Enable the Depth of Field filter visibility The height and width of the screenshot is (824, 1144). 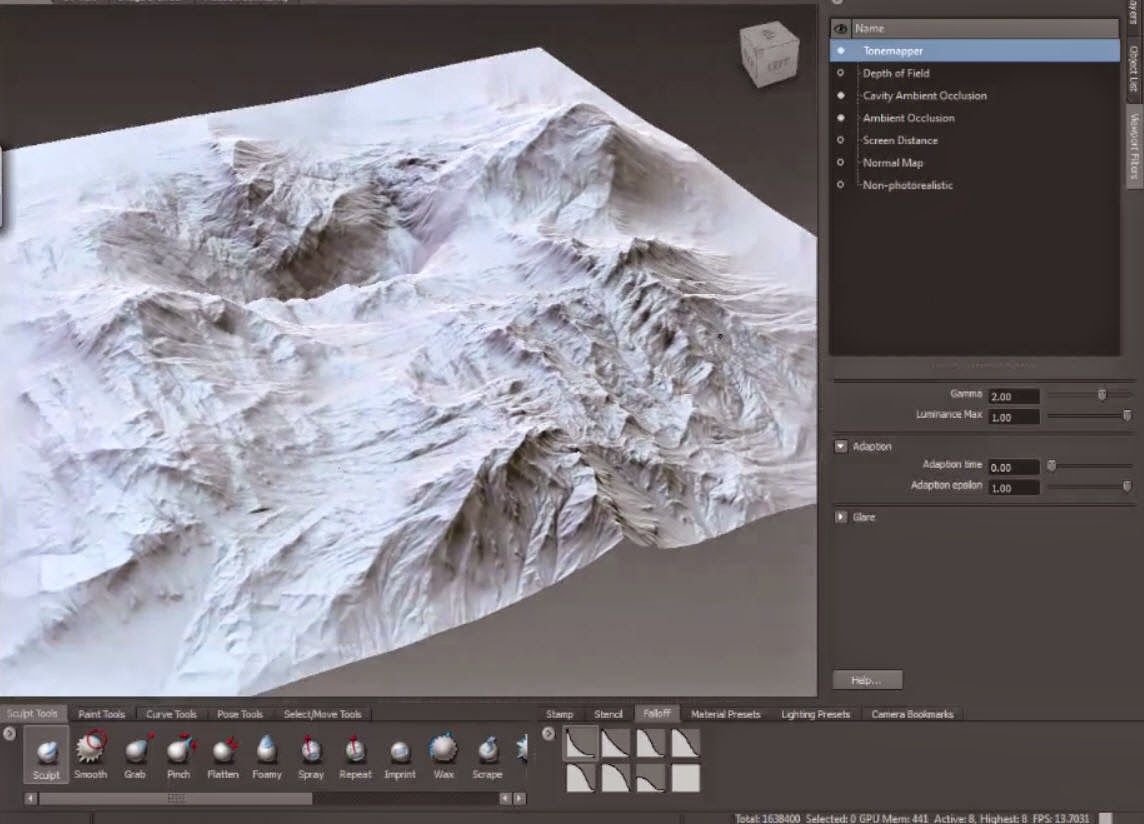pos(841,73)
